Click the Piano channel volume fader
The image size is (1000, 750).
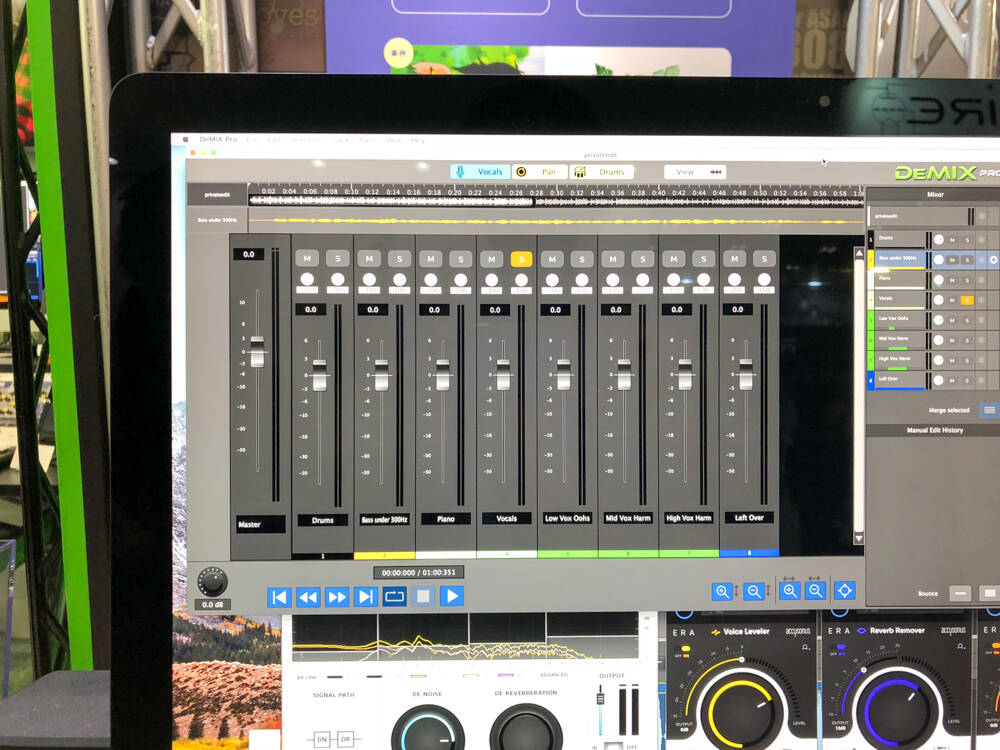(443, 374)
